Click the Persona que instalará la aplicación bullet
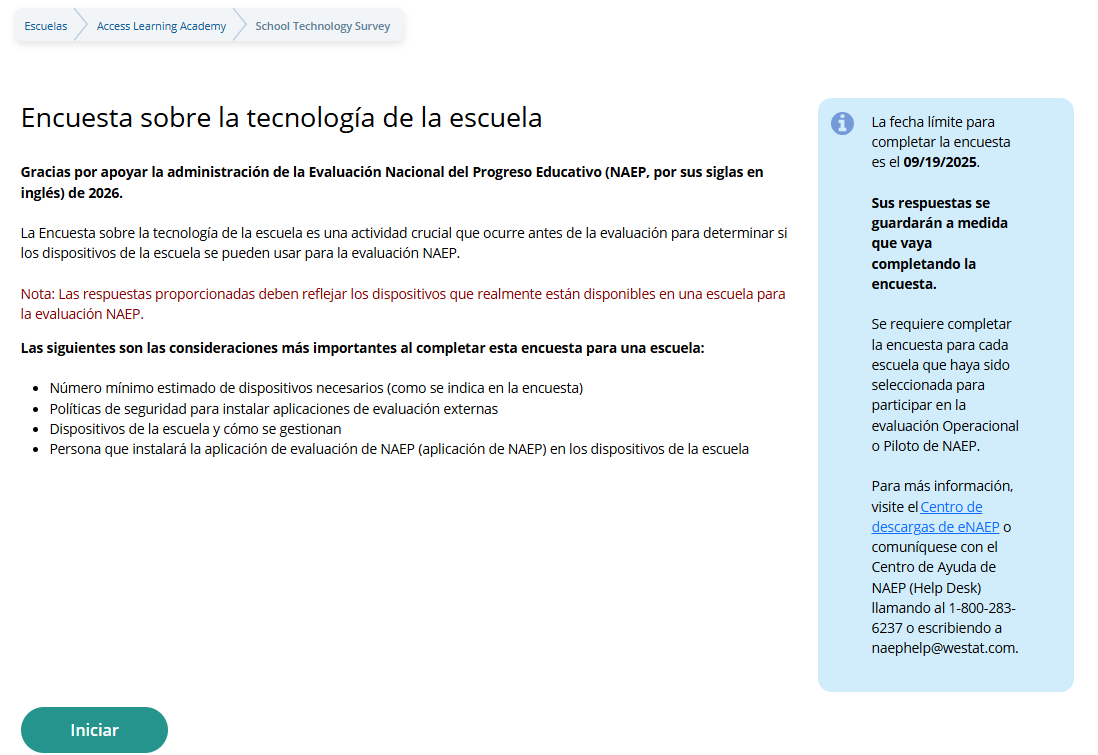This screenshot has width=1098, height=755. tap(398, 449)
